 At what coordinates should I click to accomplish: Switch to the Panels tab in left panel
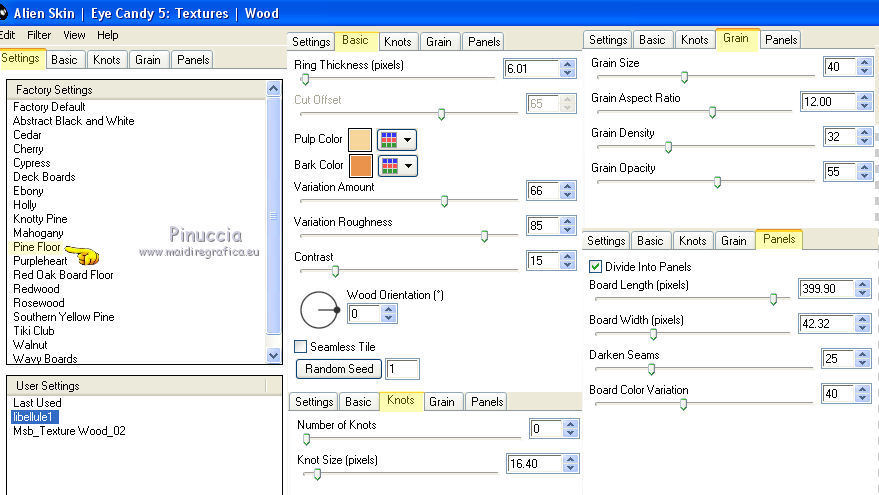(x=193, y=59)
